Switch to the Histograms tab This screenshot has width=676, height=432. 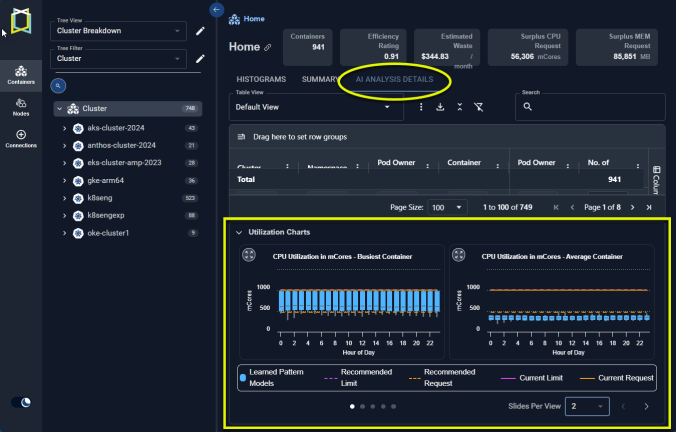coord(261,79)
